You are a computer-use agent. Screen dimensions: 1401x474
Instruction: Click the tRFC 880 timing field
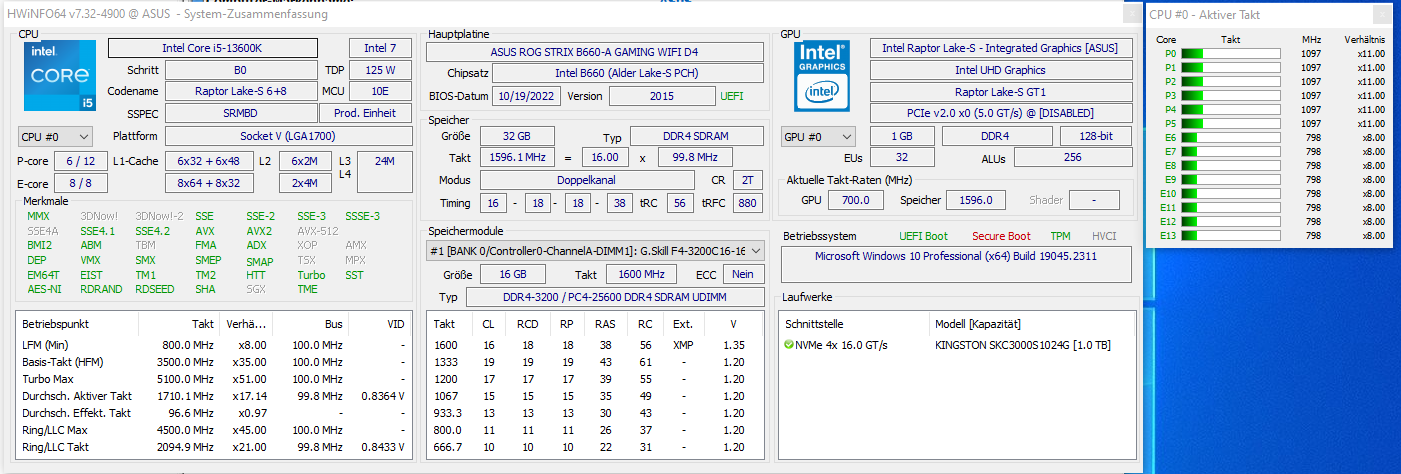click(746, 203)
